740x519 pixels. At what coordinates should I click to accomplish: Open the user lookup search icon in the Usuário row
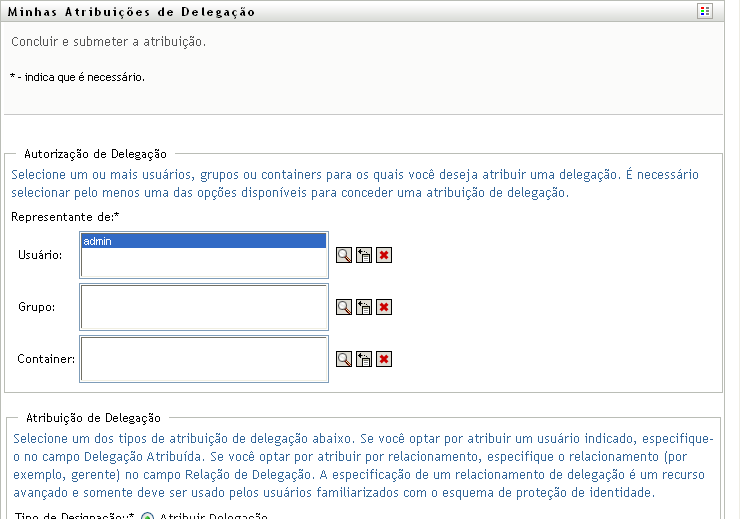[344, 255]
